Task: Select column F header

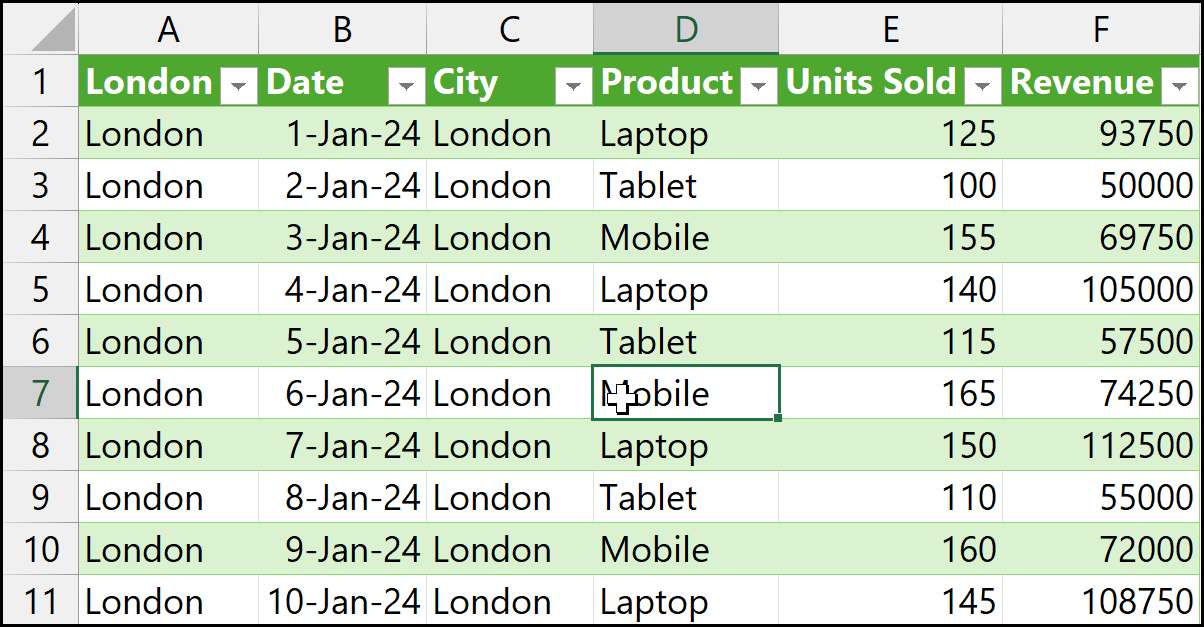Action: pyautogui.click(x=1100, y=30)
